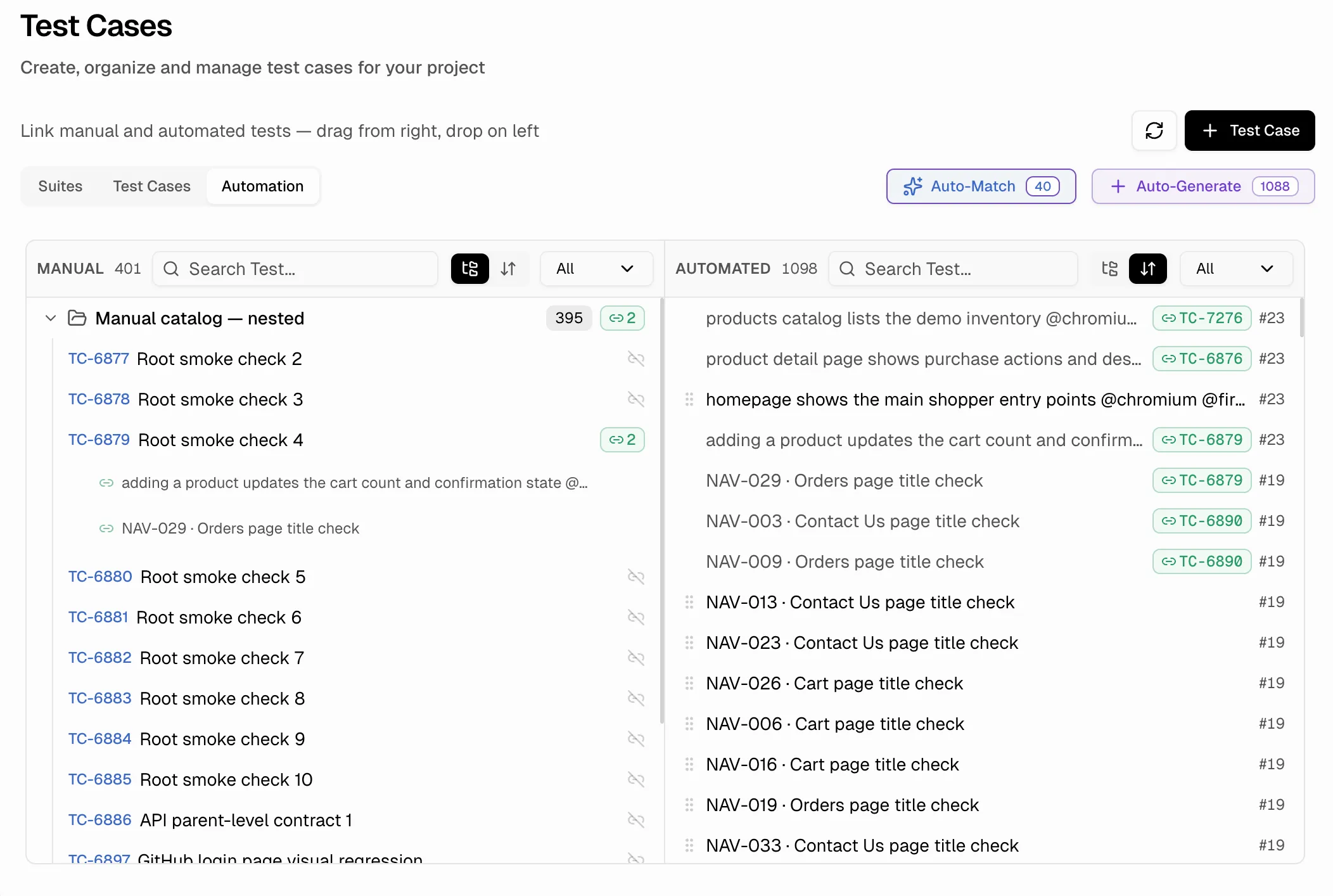Screen dimensions: 1333x896
Task: Open the All filter dropdown in Automated panel
Action: pos(1235,268)
